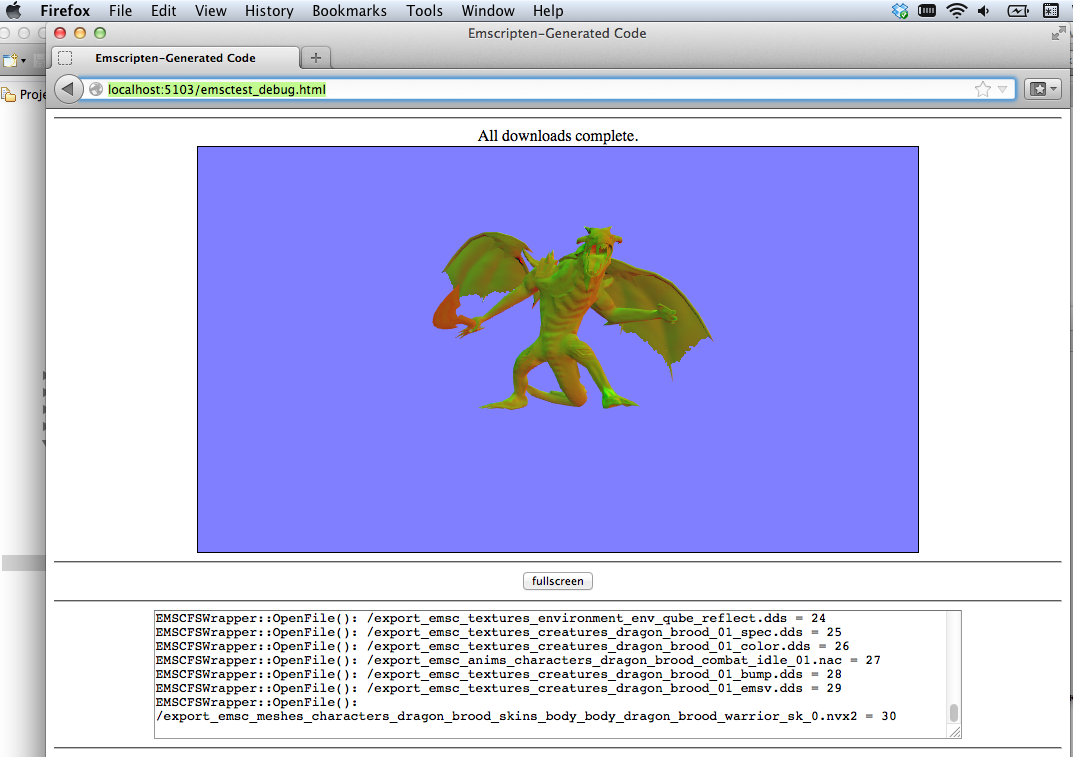Open the URL history dropdown arrow
The width and height of the screenshot is (1073, 757).
tap(1003, 90)
